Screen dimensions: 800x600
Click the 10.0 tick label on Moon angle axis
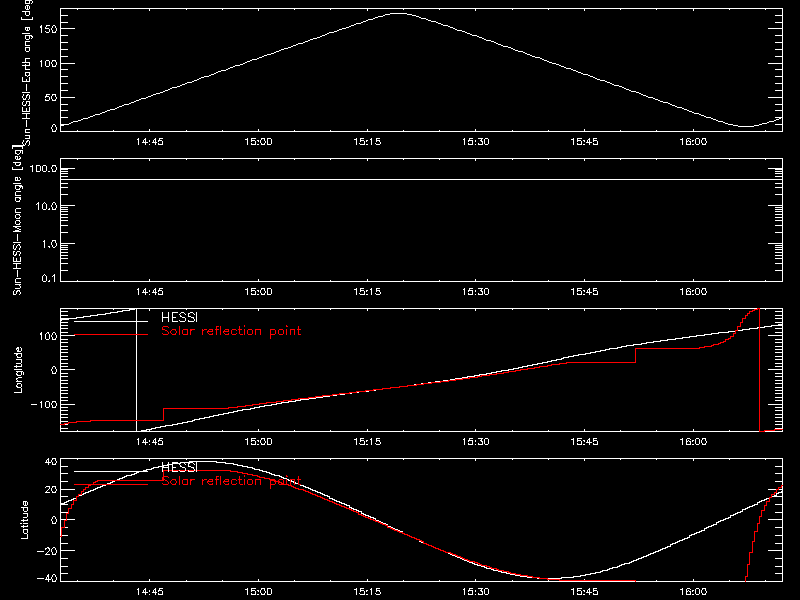tap(46, 207)
